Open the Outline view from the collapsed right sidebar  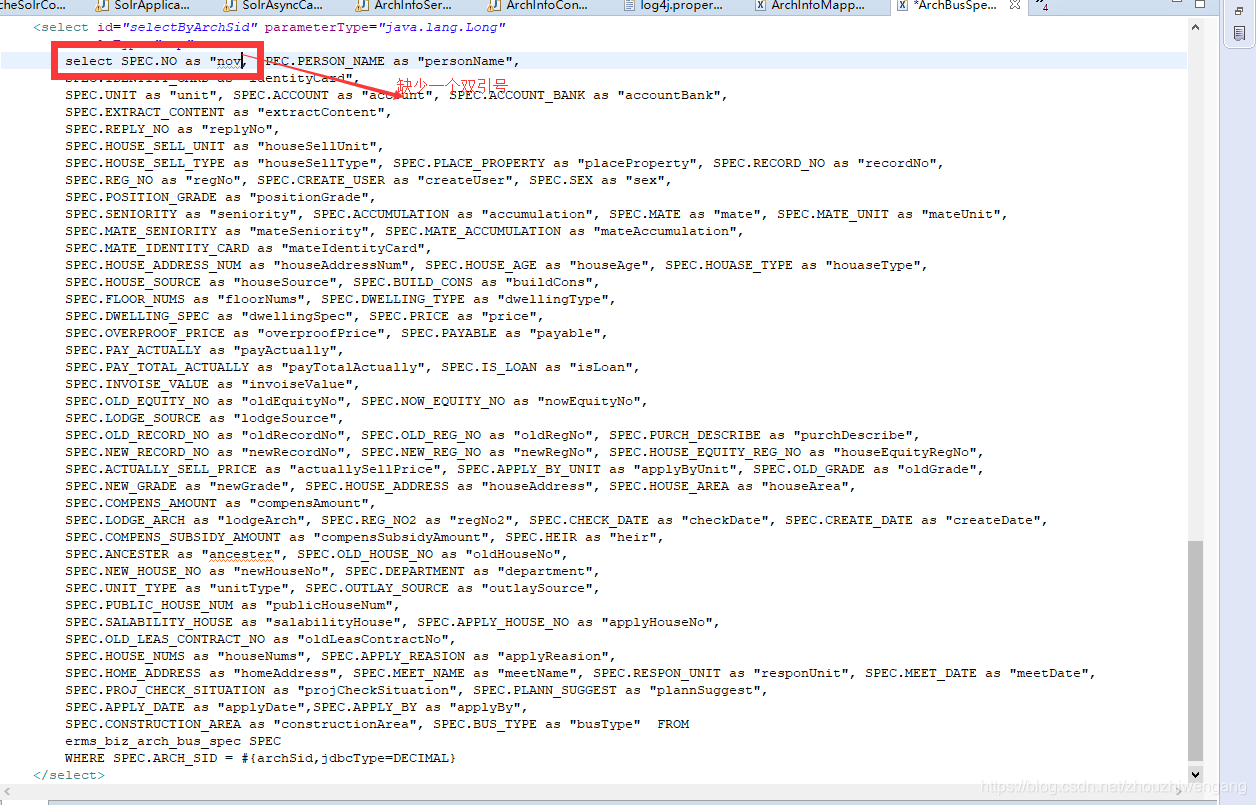[1240, 33]
